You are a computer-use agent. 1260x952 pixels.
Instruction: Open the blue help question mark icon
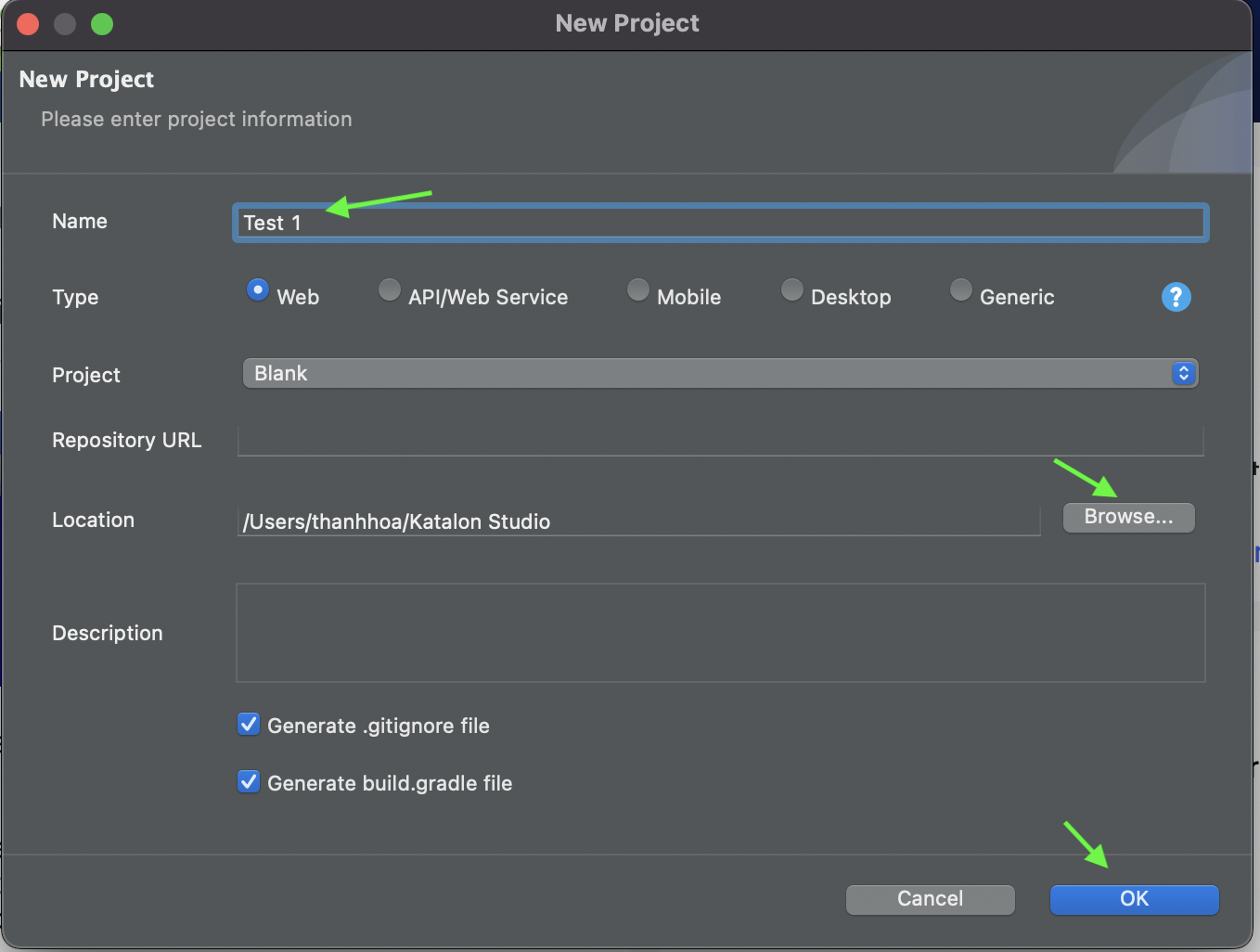[x=1176, y=297]
